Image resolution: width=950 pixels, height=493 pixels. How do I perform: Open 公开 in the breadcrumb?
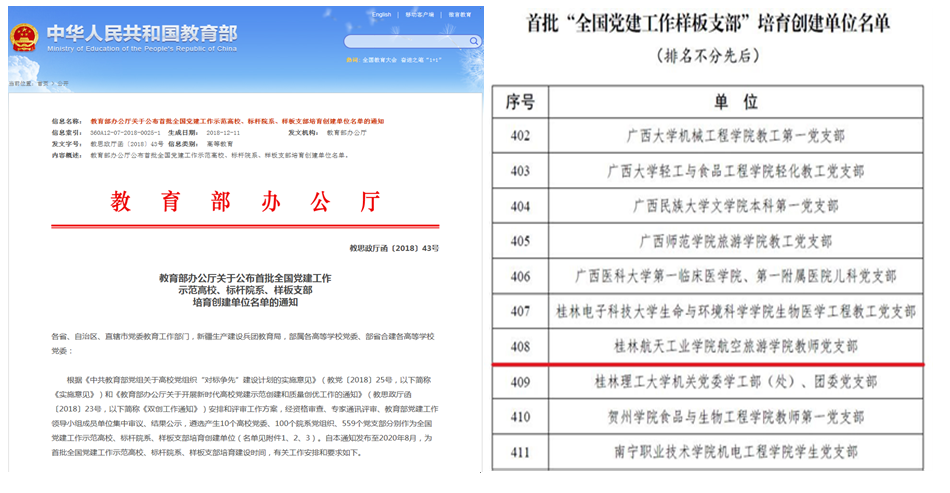click(x=62, y=83)
